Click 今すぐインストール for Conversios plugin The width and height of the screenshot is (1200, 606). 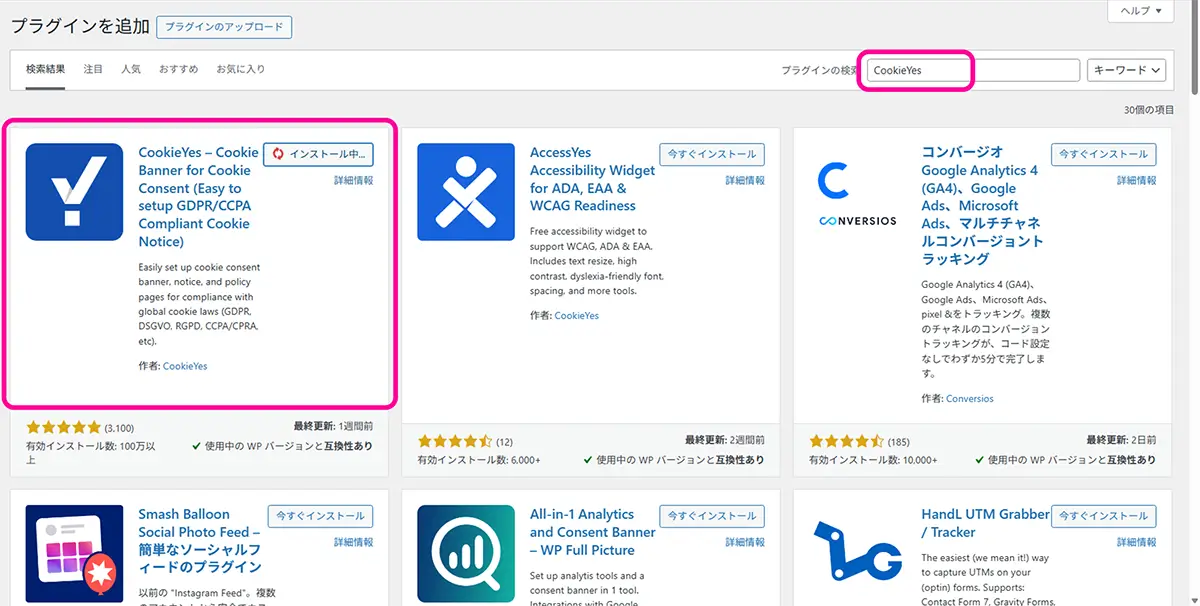coord(1104,154)
